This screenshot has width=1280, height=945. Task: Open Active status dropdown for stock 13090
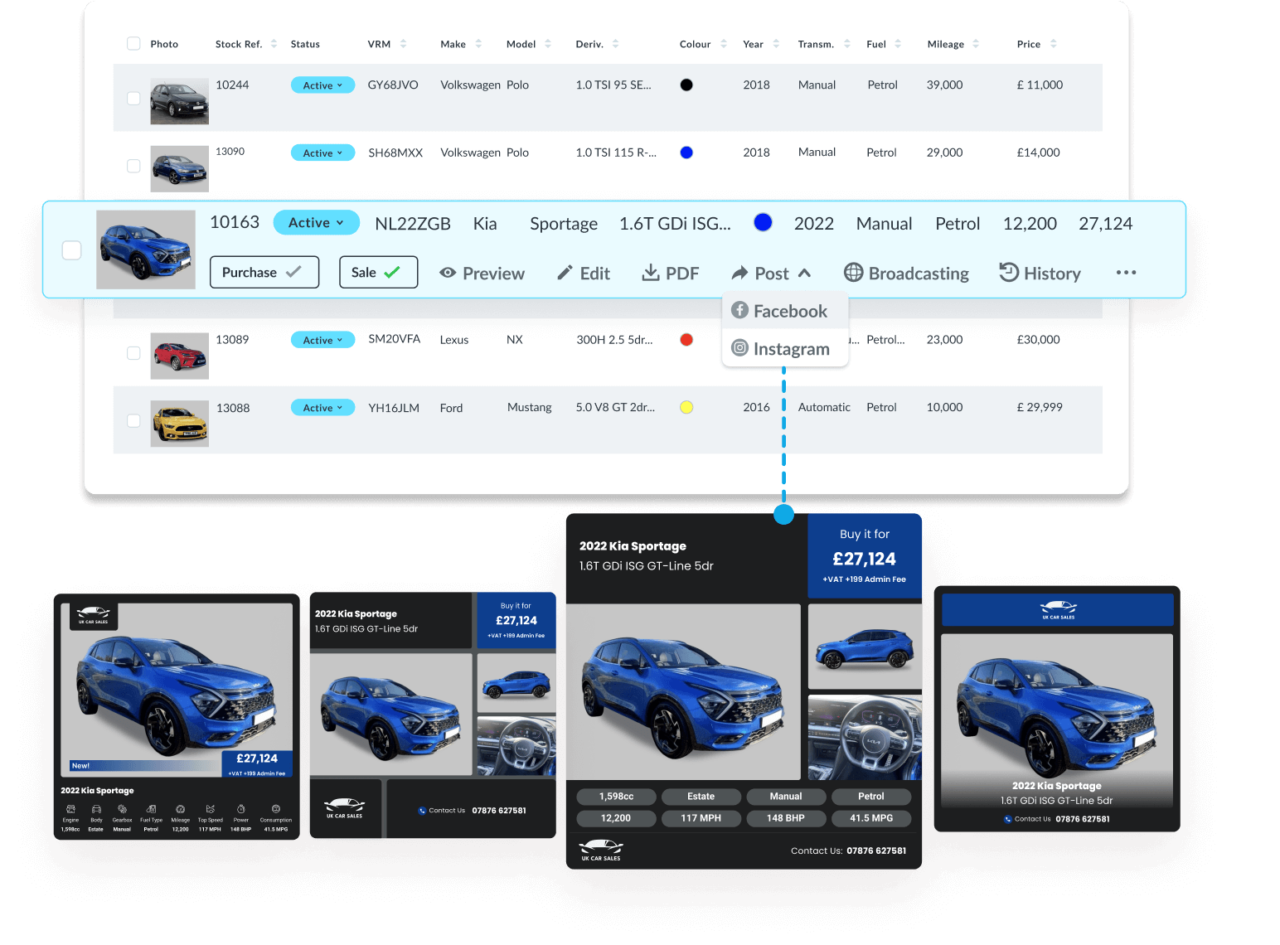point(323,153)
